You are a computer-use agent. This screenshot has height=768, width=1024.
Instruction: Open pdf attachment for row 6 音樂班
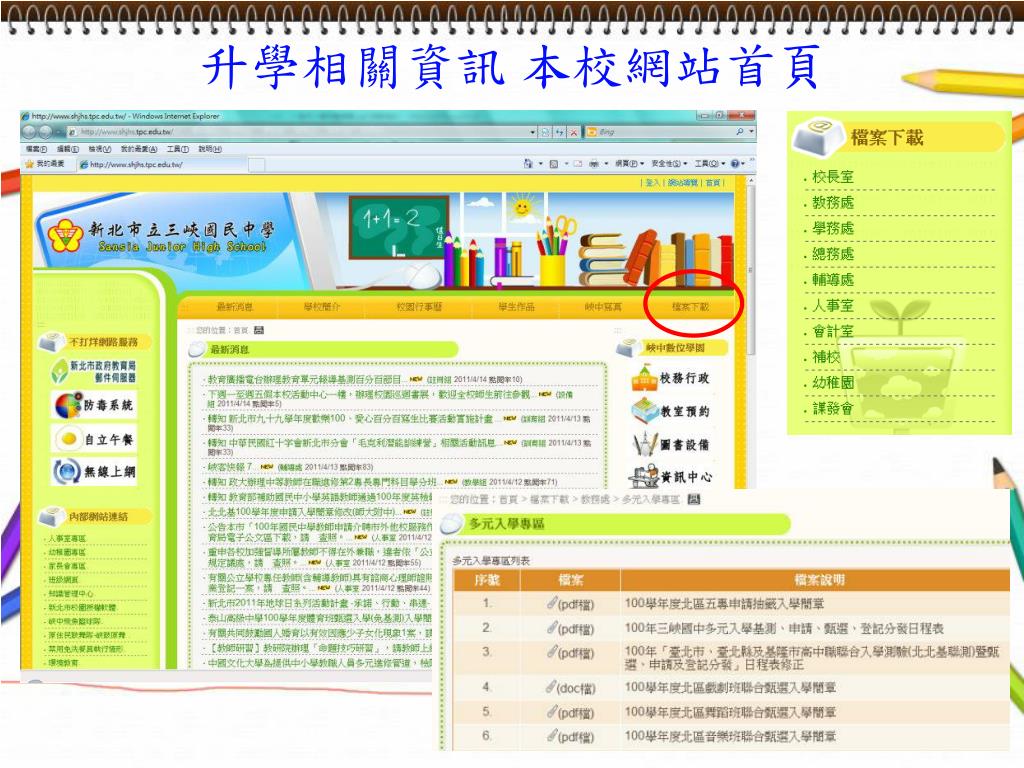[x=571, y=737]
